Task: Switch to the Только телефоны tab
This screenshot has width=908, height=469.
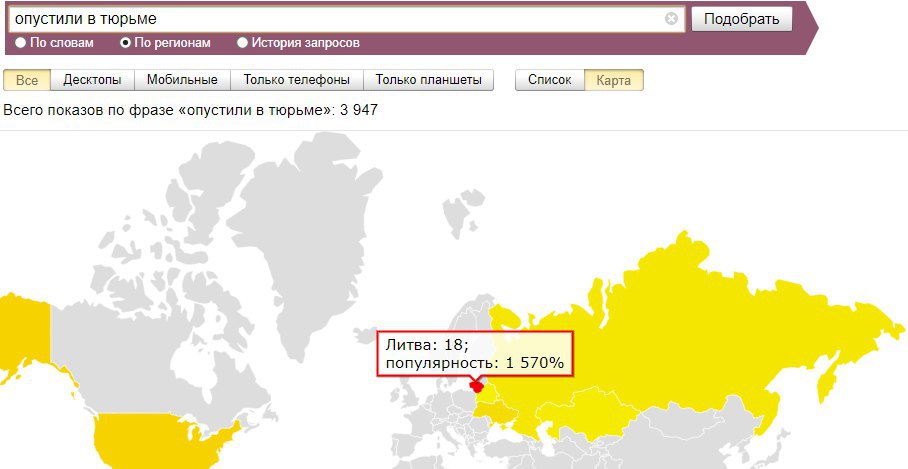Action: pyautogui.click(x=296, y=80)
